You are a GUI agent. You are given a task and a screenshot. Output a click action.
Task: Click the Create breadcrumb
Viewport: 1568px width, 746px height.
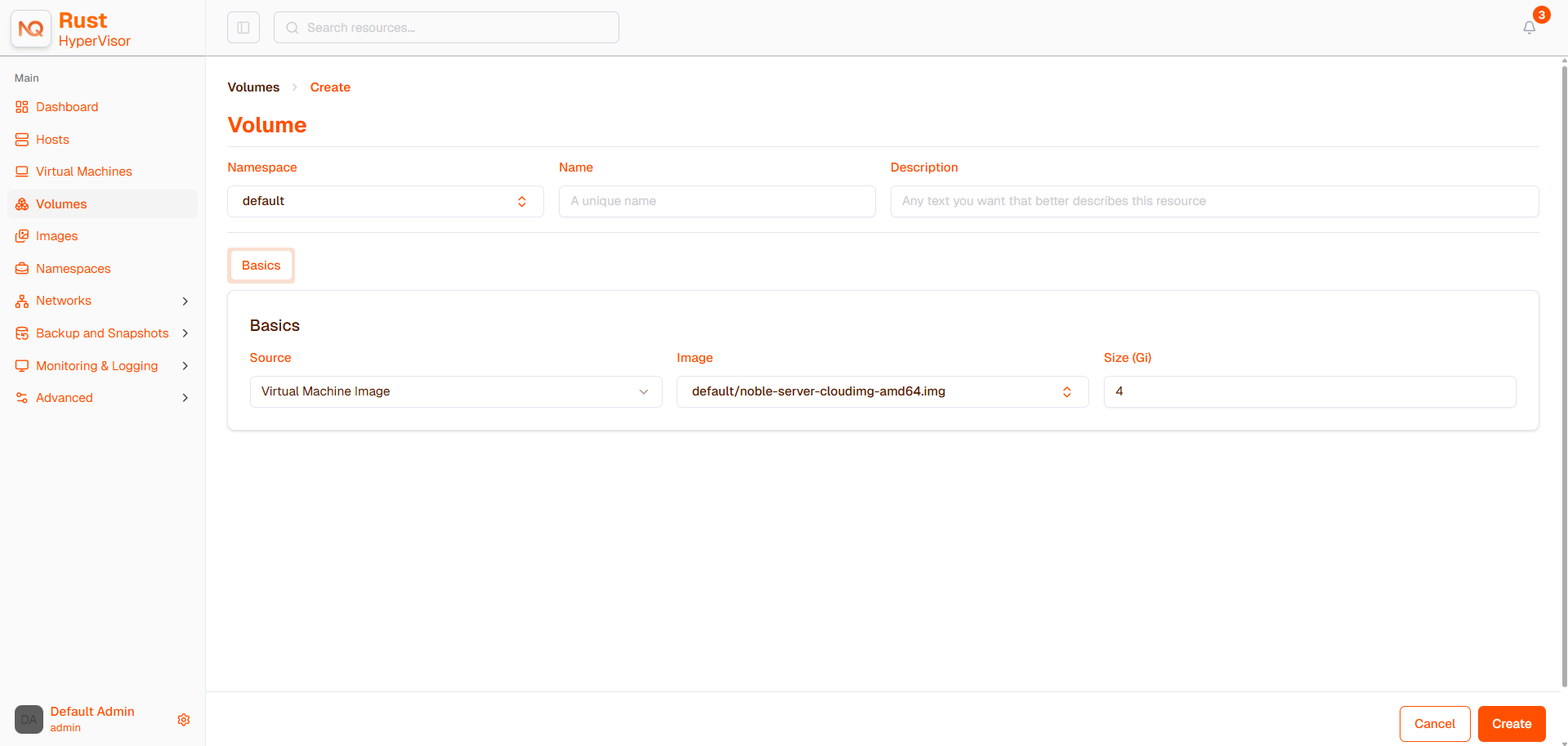coord(330,87)
